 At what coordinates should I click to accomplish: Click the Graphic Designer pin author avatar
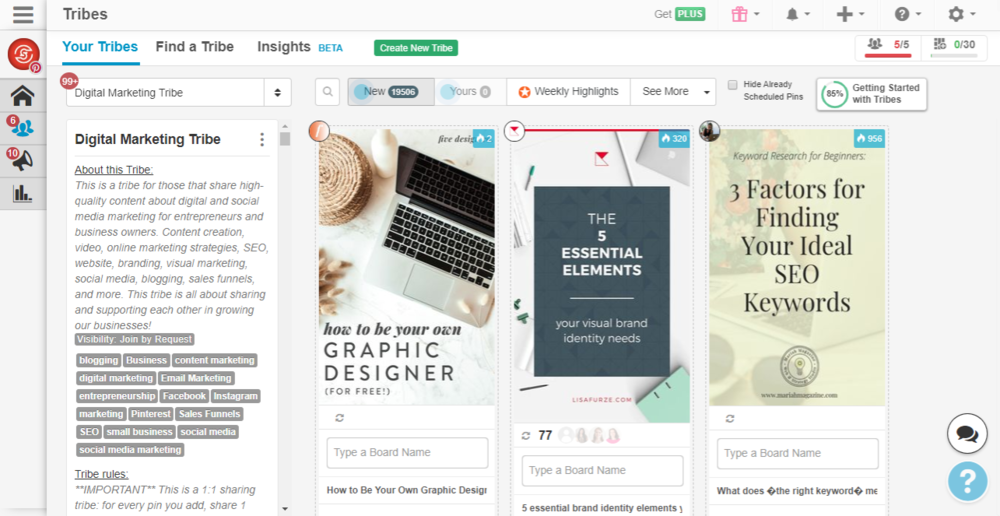(x=319, y=131)
